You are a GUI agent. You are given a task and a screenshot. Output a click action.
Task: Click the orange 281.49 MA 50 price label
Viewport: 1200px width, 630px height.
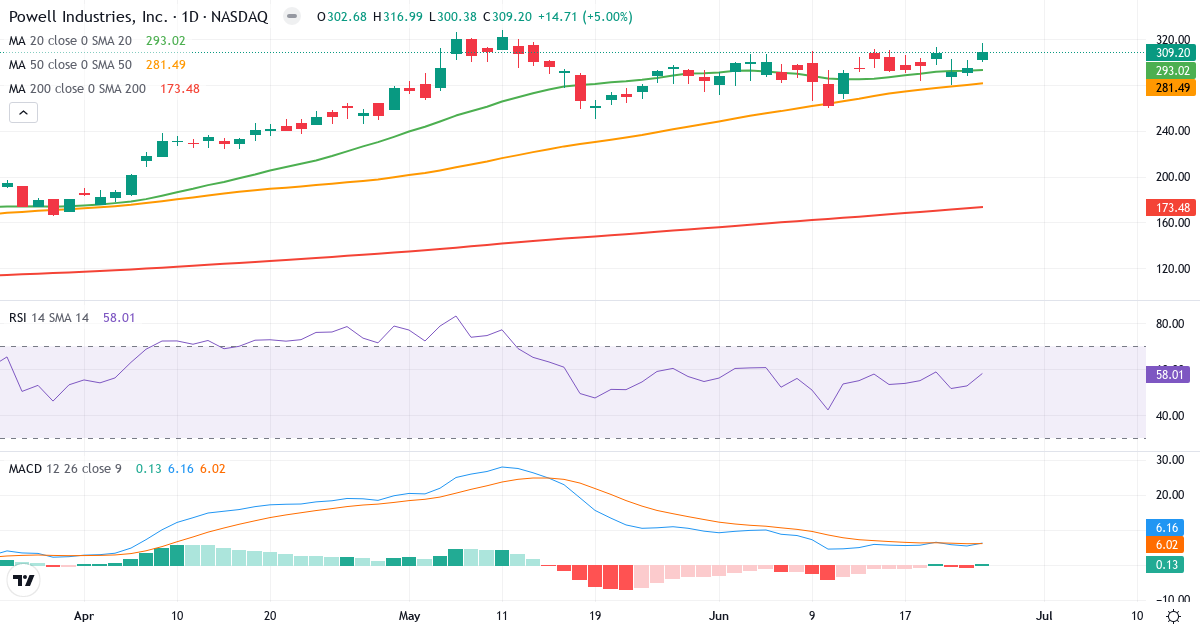1171,87
